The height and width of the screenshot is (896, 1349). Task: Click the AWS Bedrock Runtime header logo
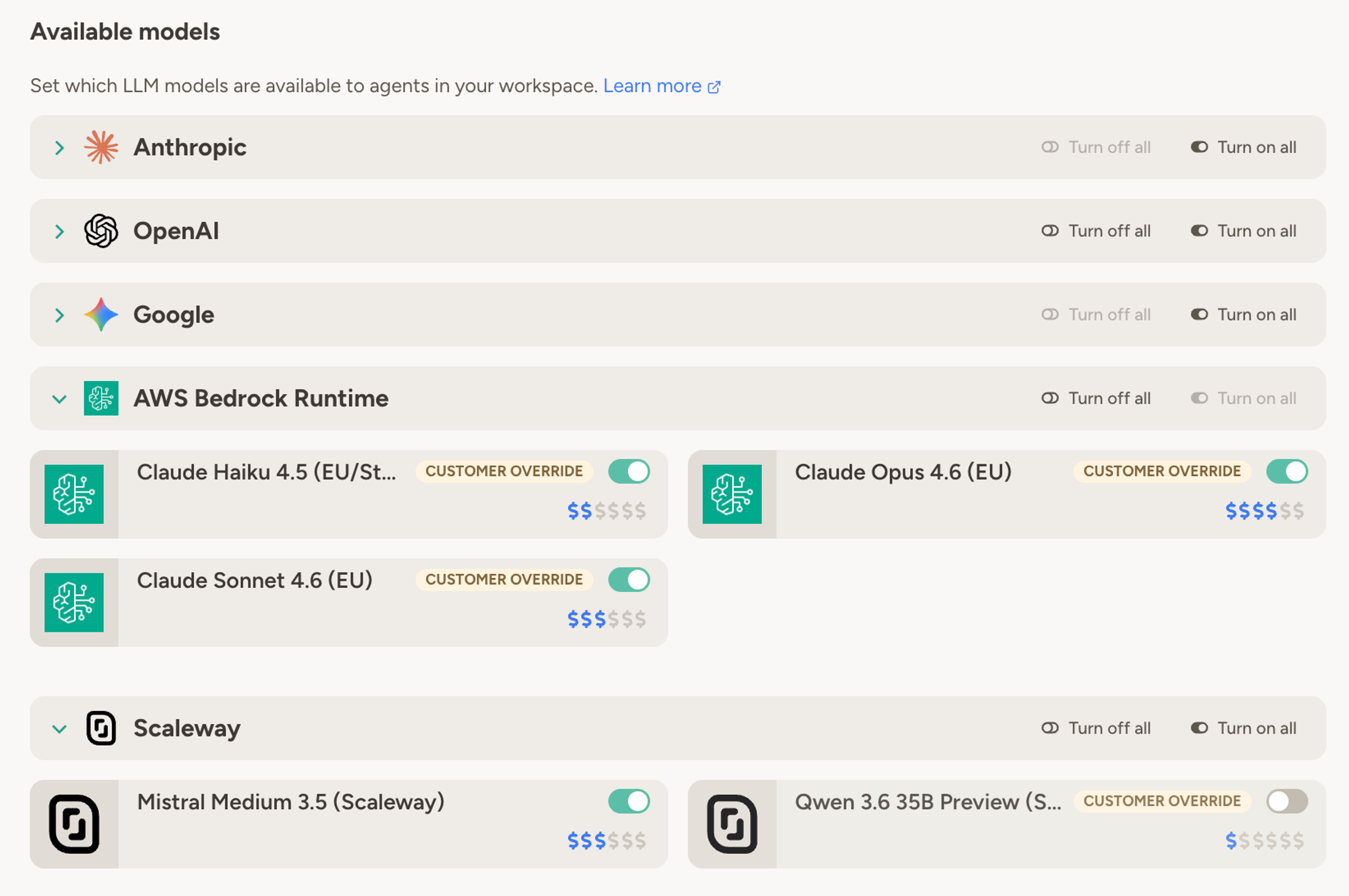click(x=101, y=399)
